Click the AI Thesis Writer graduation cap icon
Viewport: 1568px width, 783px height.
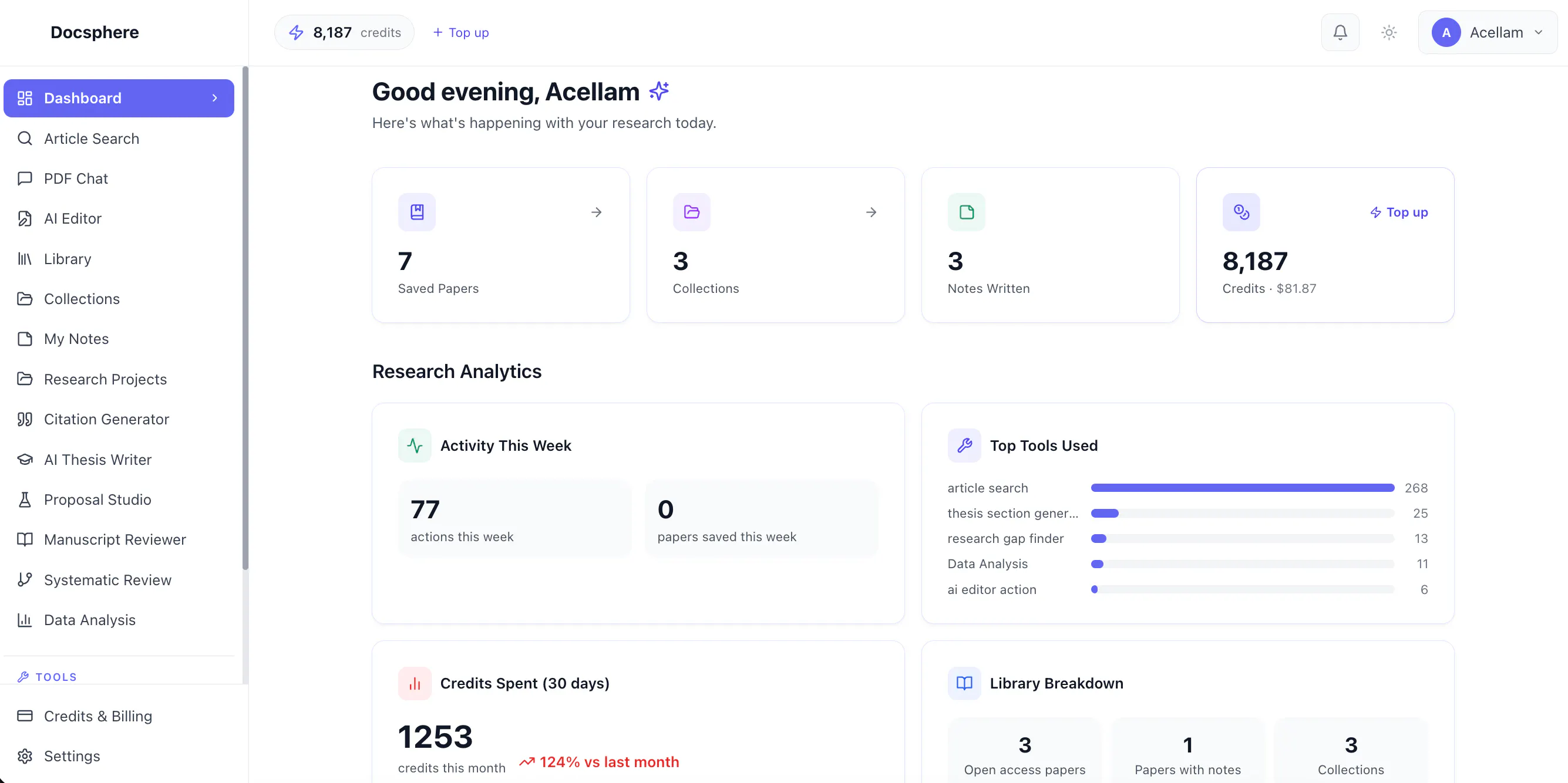pos(25,460)
